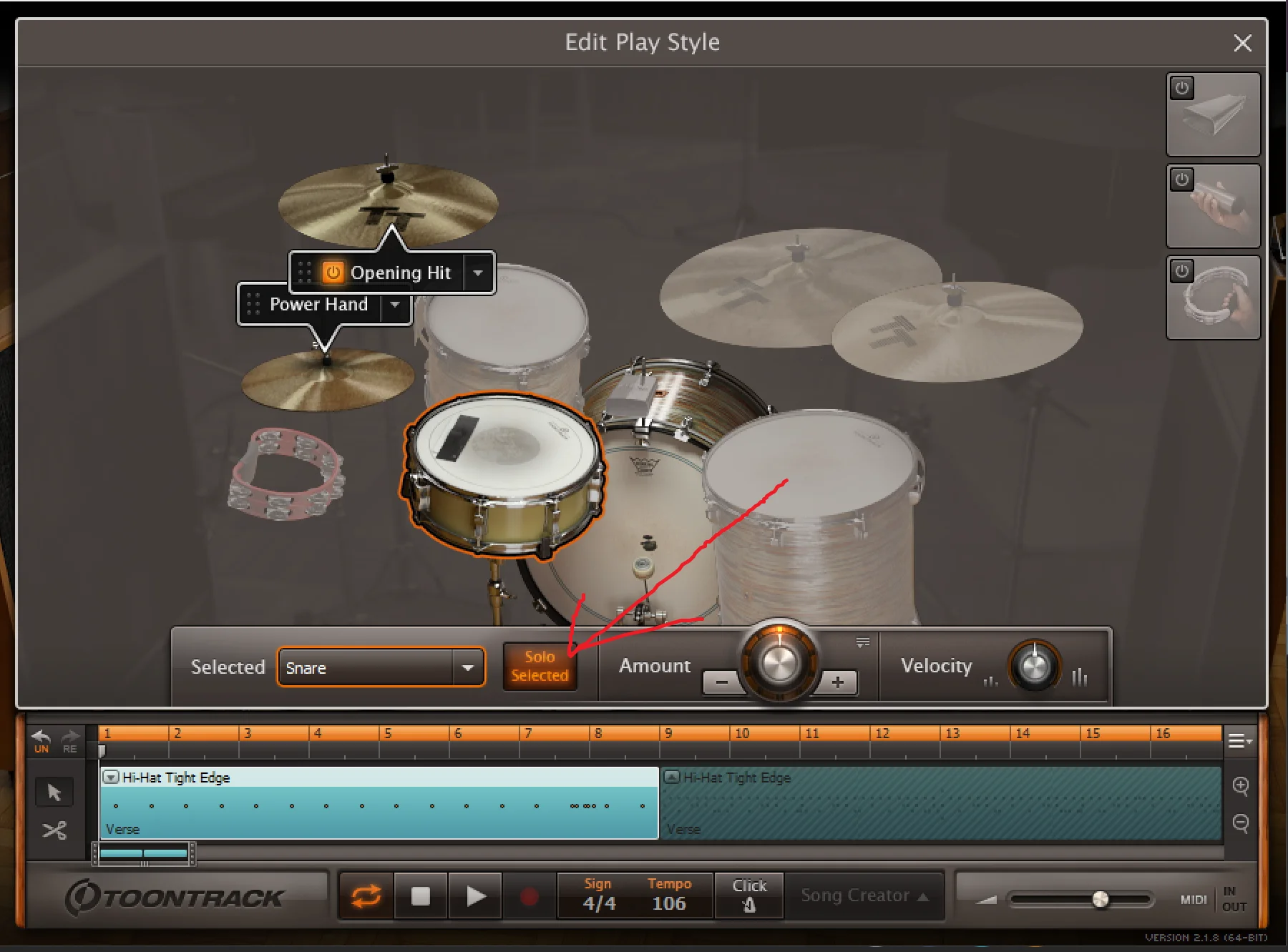Click the tambourine next to the snare
This screenshot has height=952, width=1288.
(286, 473)
